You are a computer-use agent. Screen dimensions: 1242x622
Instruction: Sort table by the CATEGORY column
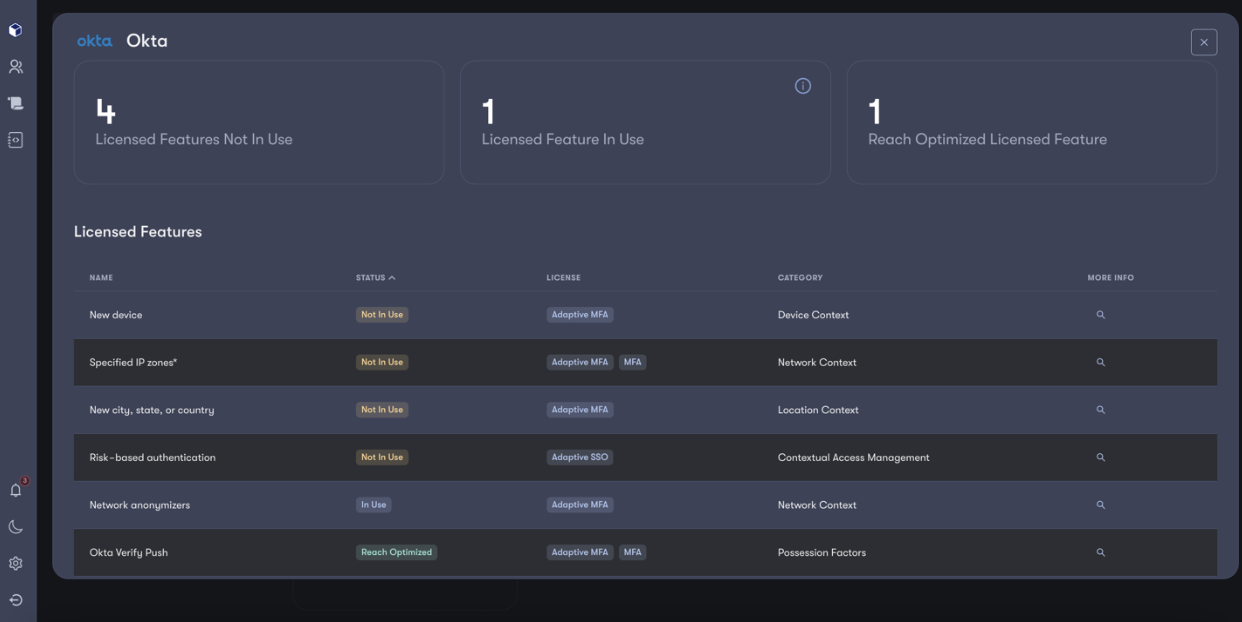pyautogui.click(x=800, y=278)
